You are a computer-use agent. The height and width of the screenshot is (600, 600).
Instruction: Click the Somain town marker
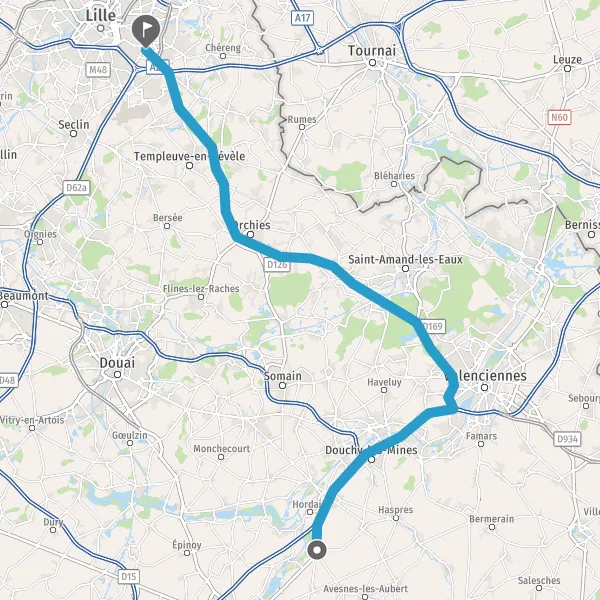tap(282, 385)
